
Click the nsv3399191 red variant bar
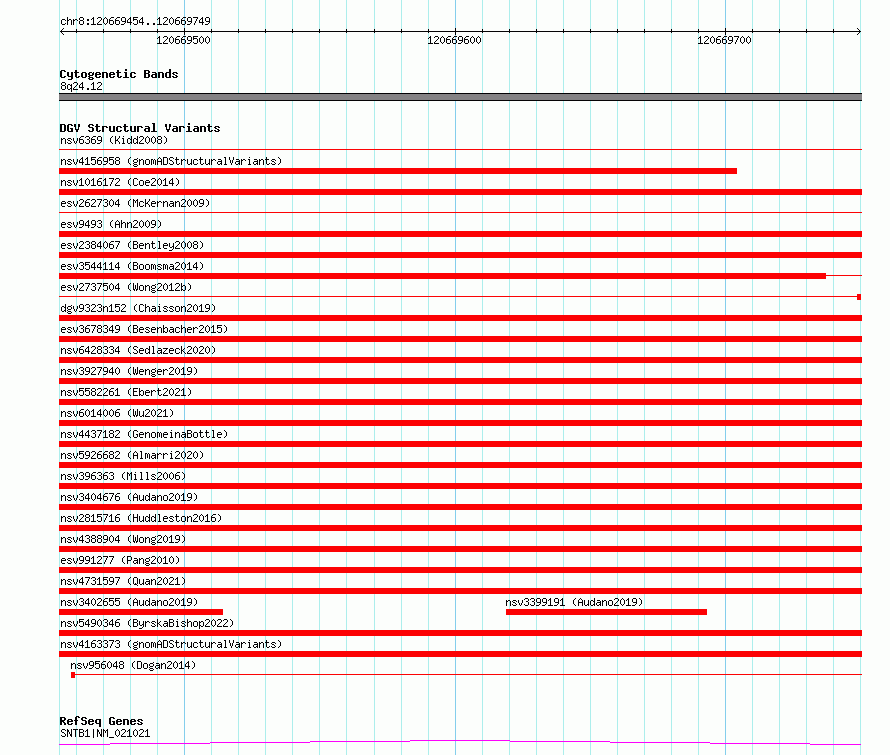(606, 612)
